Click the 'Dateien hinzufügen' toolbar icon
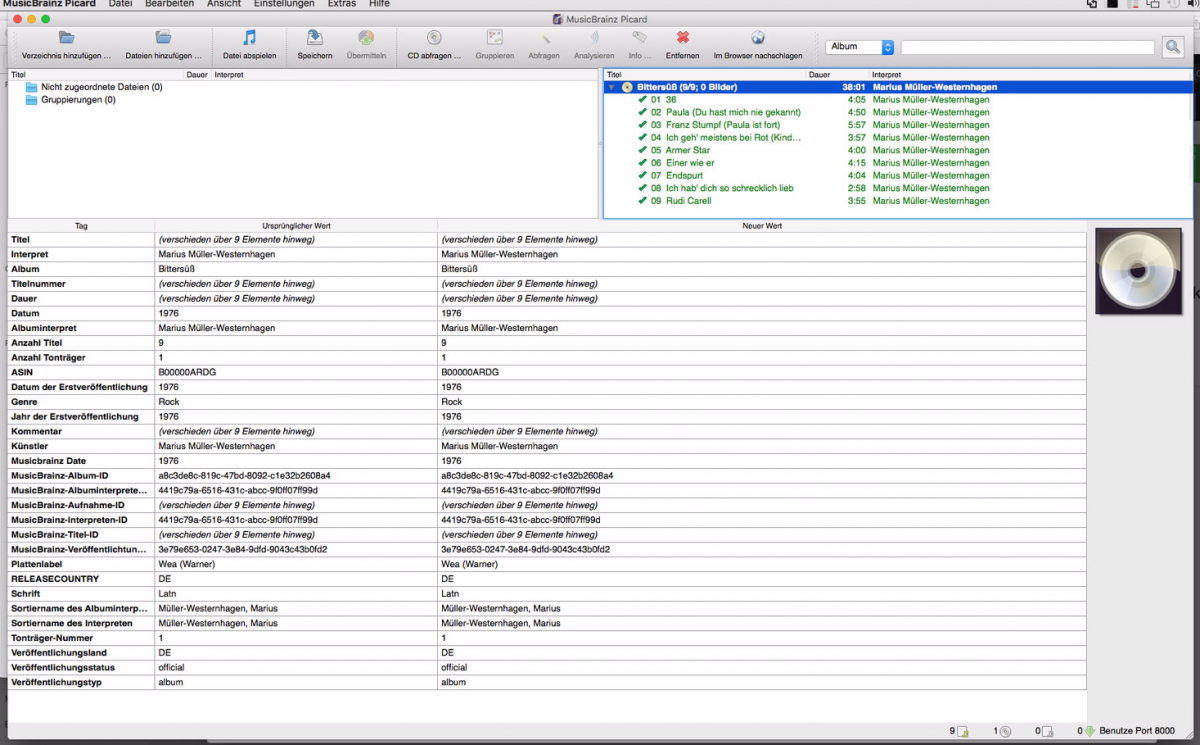Image resolution: width=1200 pixels, height=745 pixels. click(x=163, y=38)
